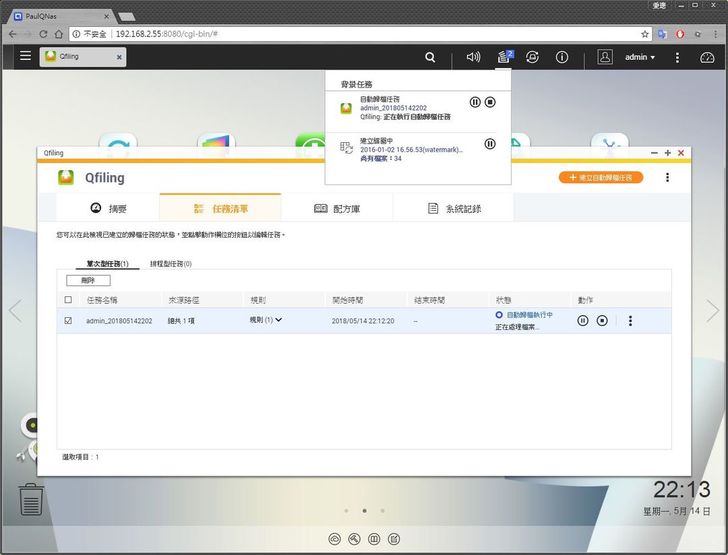Stop the admin_201805142202 task in table row
Screen dimensions: 728x555
pos(602,321)
